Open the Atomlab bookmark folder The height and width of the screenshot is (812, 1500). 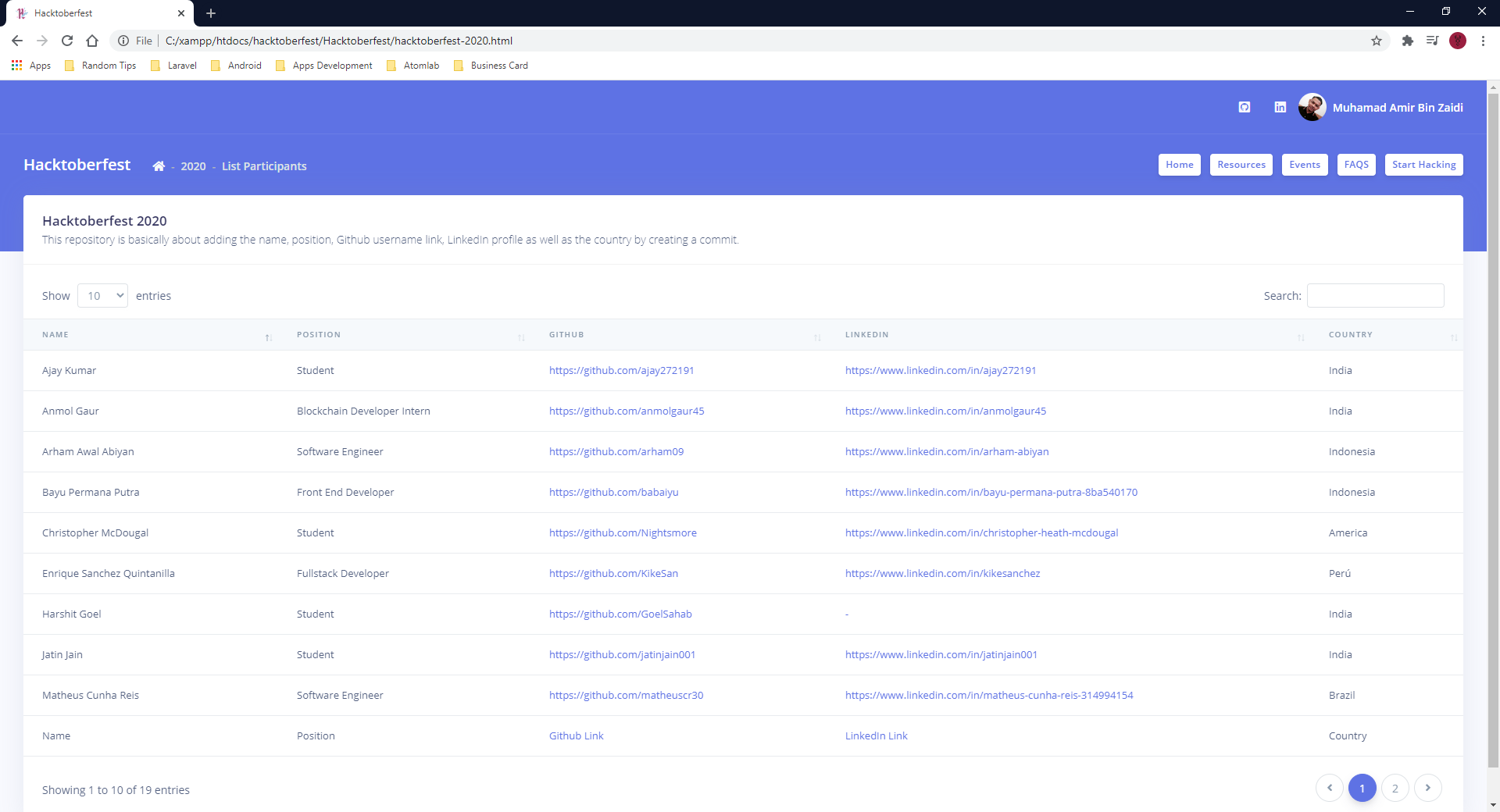412,66
